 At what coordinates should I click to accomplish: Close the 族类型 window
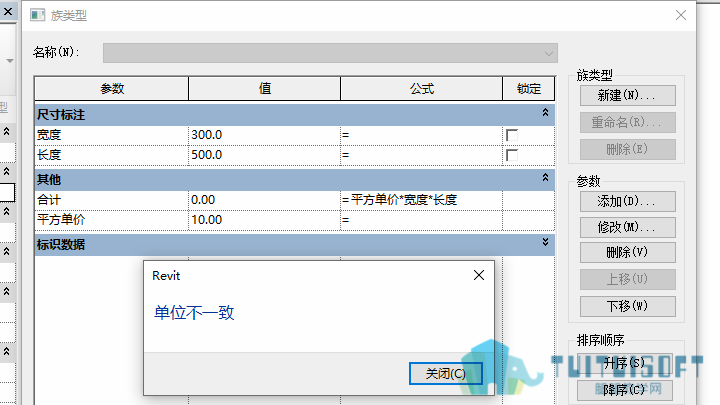pyautogui.click(x=681, y=15)
